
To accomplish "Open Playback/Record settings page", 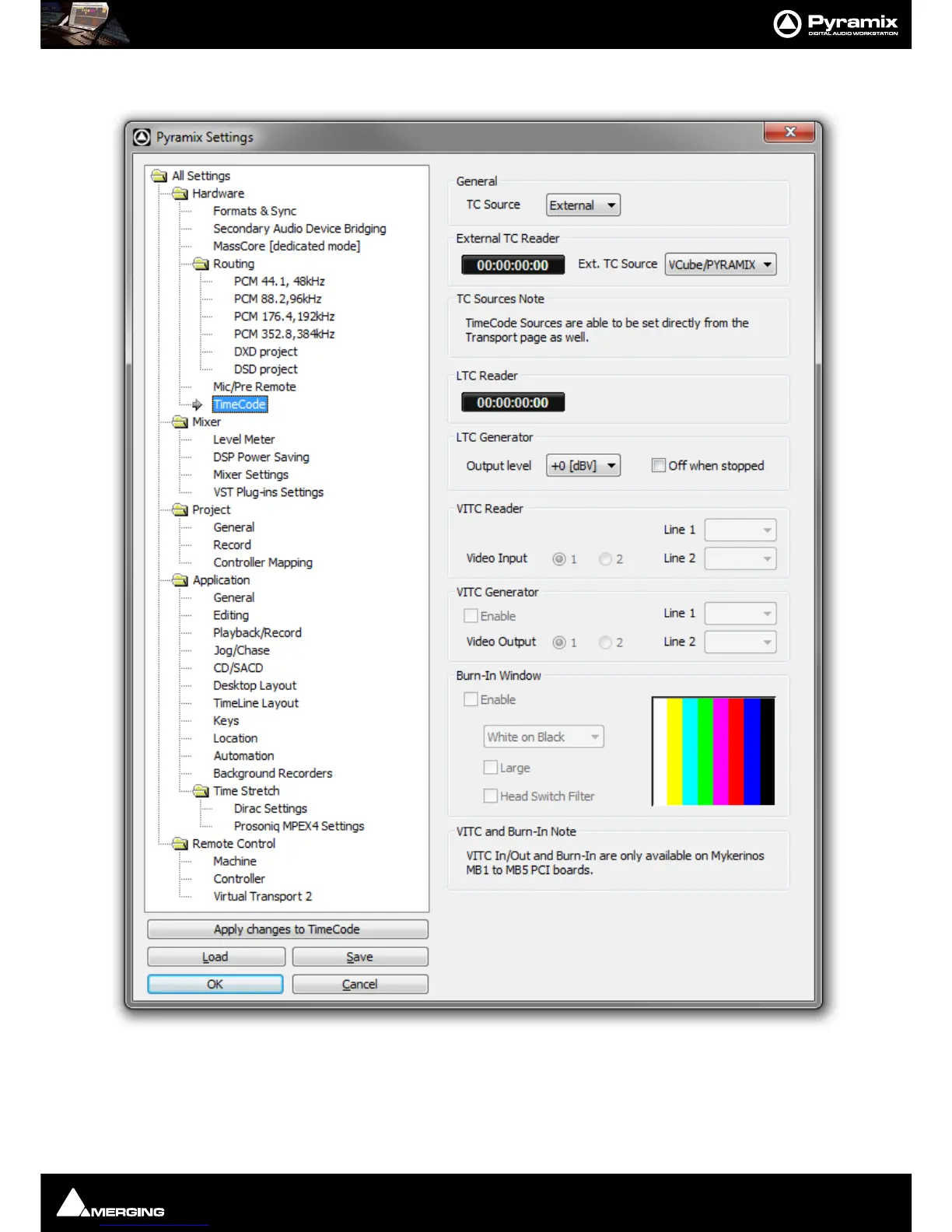I will (x=257, y=633).
